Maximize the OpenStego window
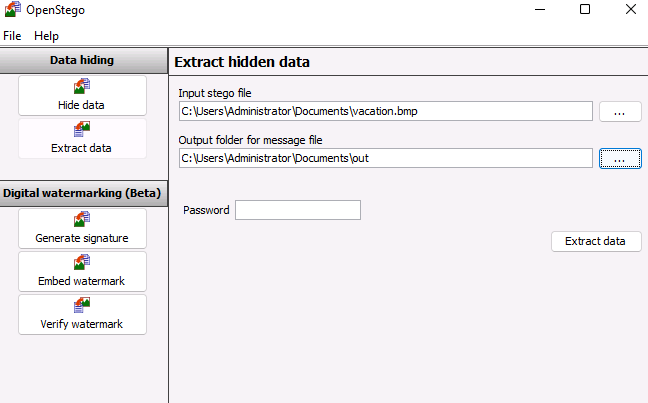Screen dimensions: 648x403 pyautogui.click(x=585, y=10)
